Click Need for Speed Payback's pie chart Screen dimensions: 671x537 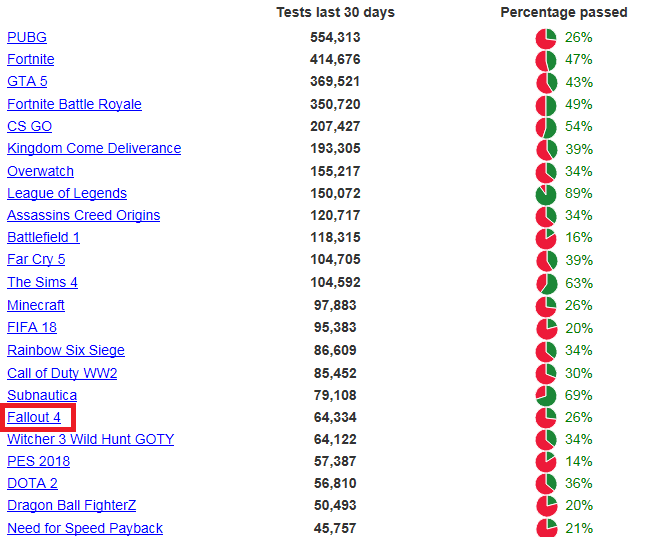[546, 528]
